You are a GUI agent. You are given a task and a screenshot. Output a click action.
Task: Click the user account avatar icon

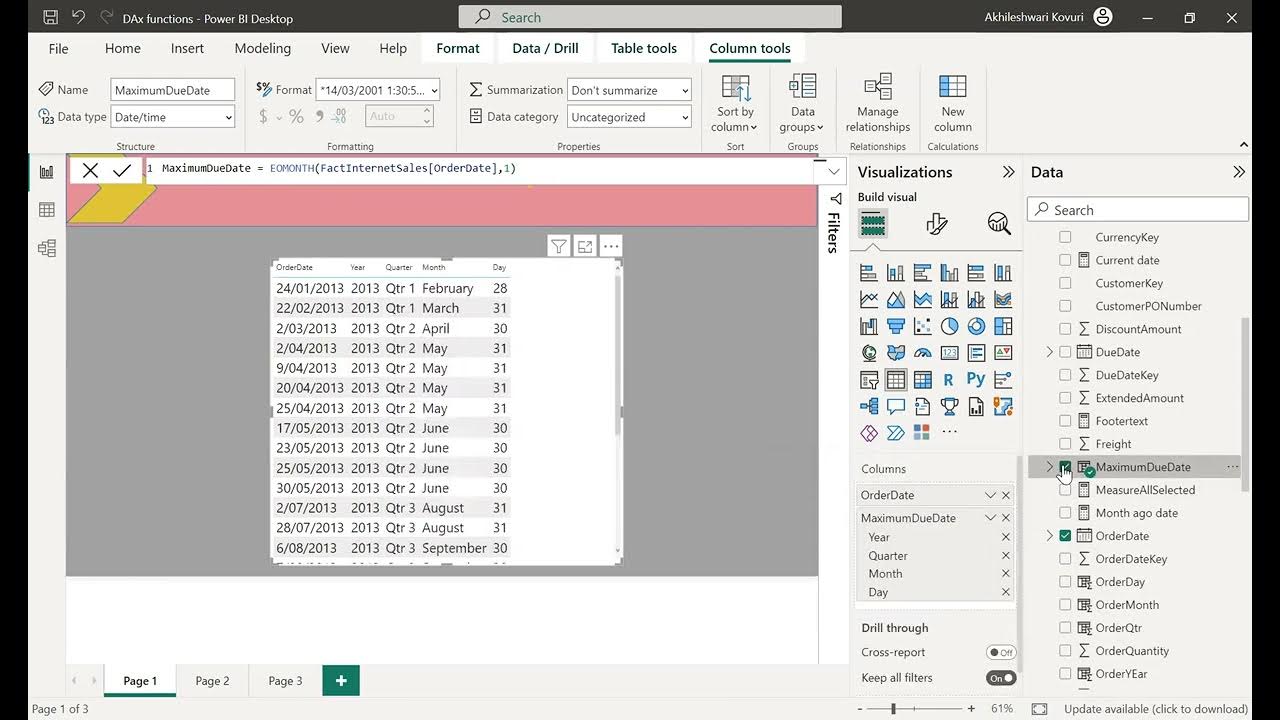point(1103,17)
